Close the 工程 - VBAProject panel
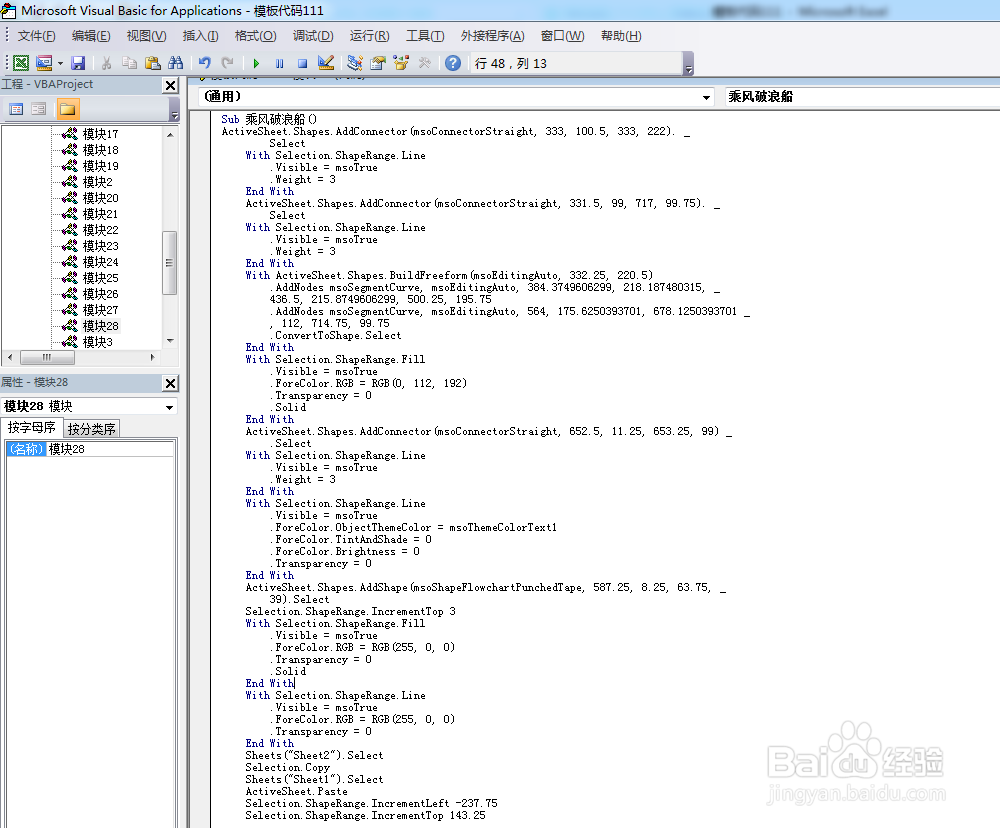Screen dimensions: 1000x828 (x=171, y=85)
